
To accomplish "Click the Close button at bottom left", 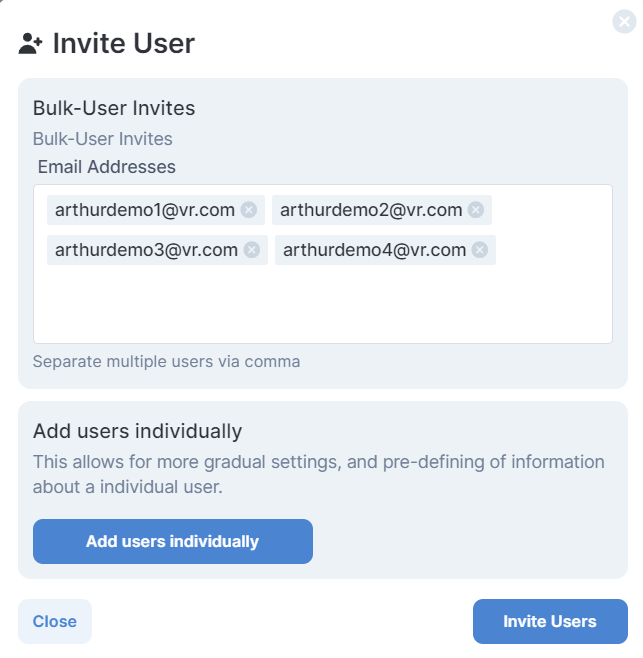I will [55, 621].
